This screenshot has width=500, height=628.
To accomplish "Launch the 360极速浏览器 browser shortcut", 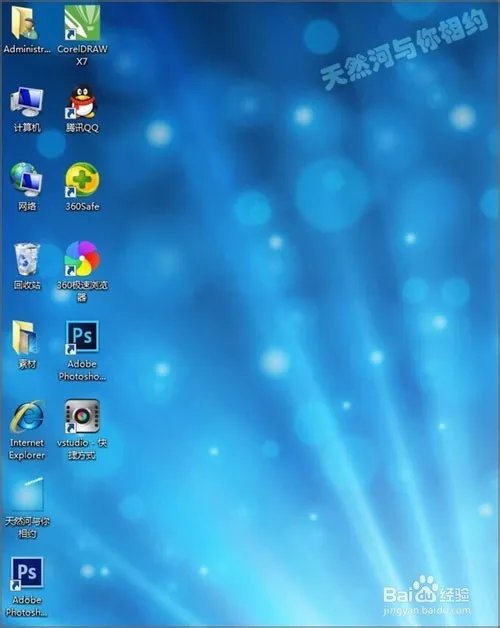I will (82, 258).
